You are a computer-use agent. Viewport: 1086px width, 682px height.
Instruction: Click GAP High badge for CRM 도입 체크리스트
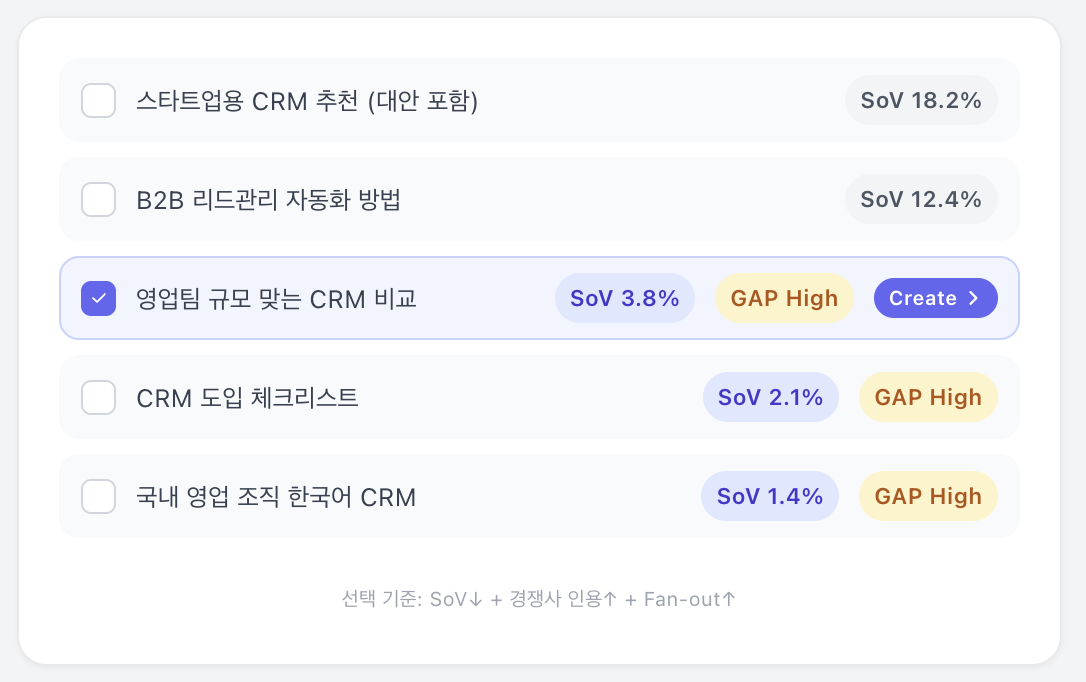pyautogui.click(x=928, y=397)
